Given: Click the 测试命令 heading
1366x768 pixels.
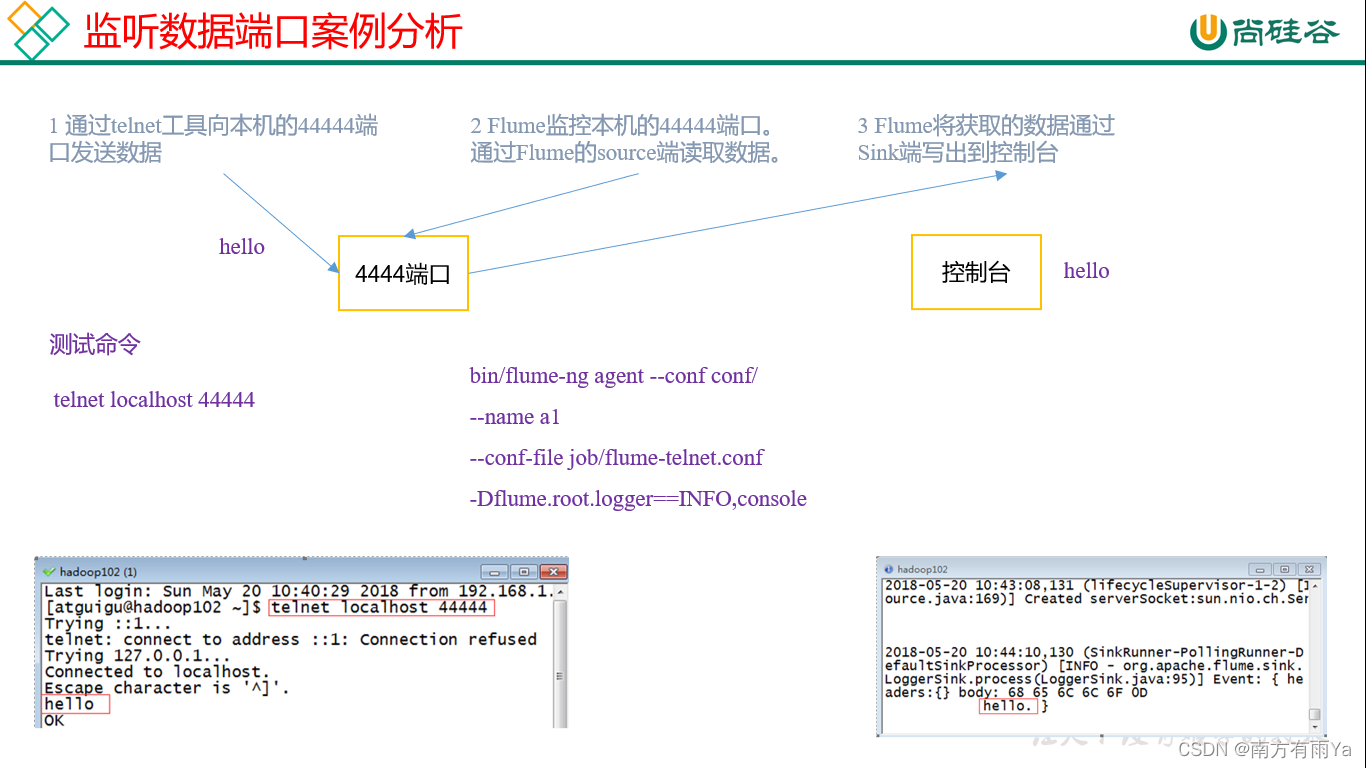Looking at the screenshot, I should click(95, 345).
